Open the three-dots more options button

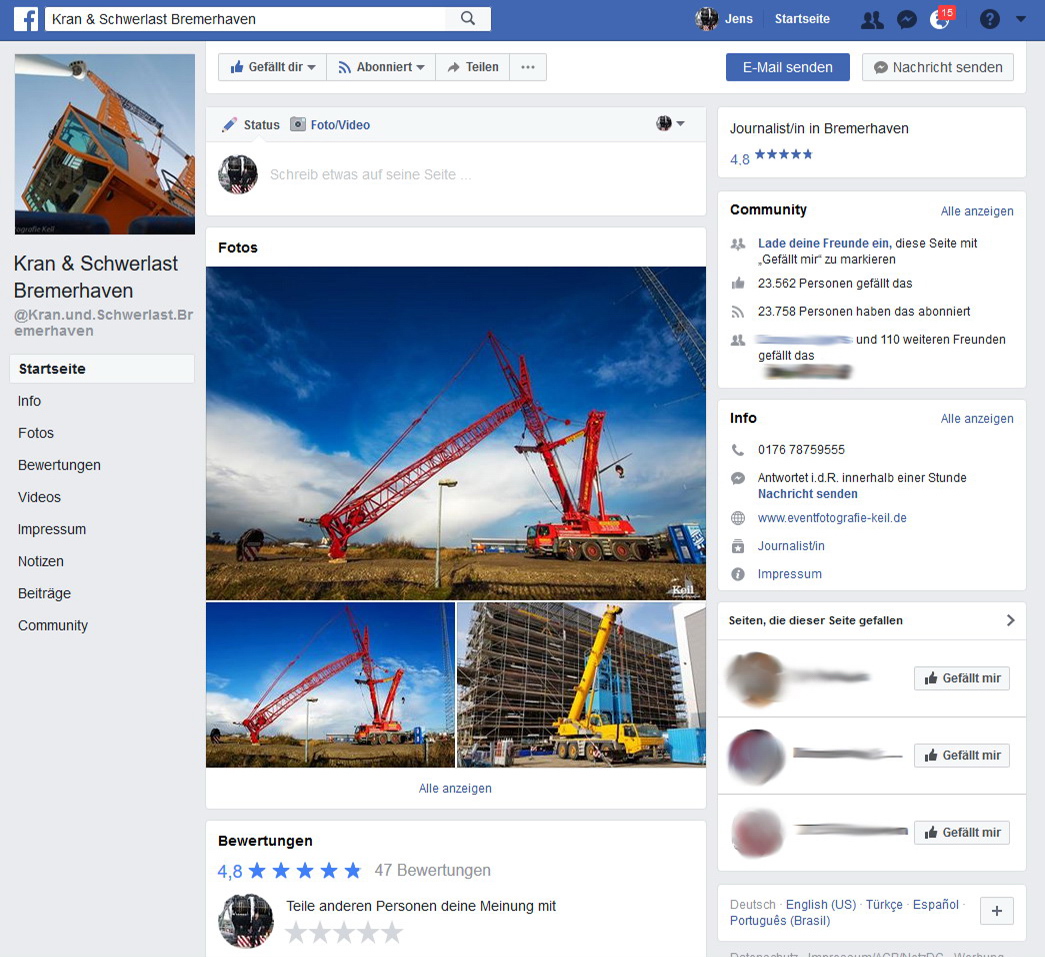click(528, 67)
